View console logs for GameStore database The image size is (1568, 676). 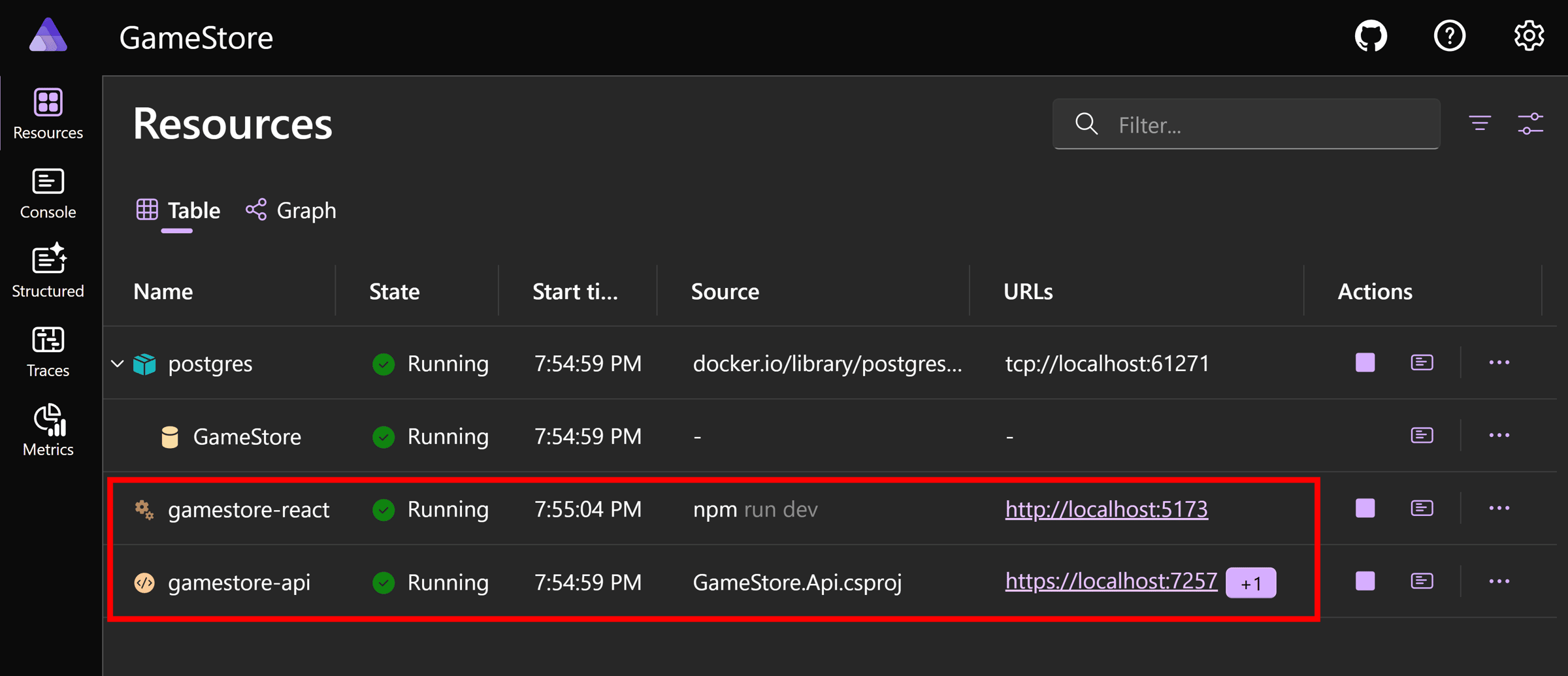tap(1422, 436)
